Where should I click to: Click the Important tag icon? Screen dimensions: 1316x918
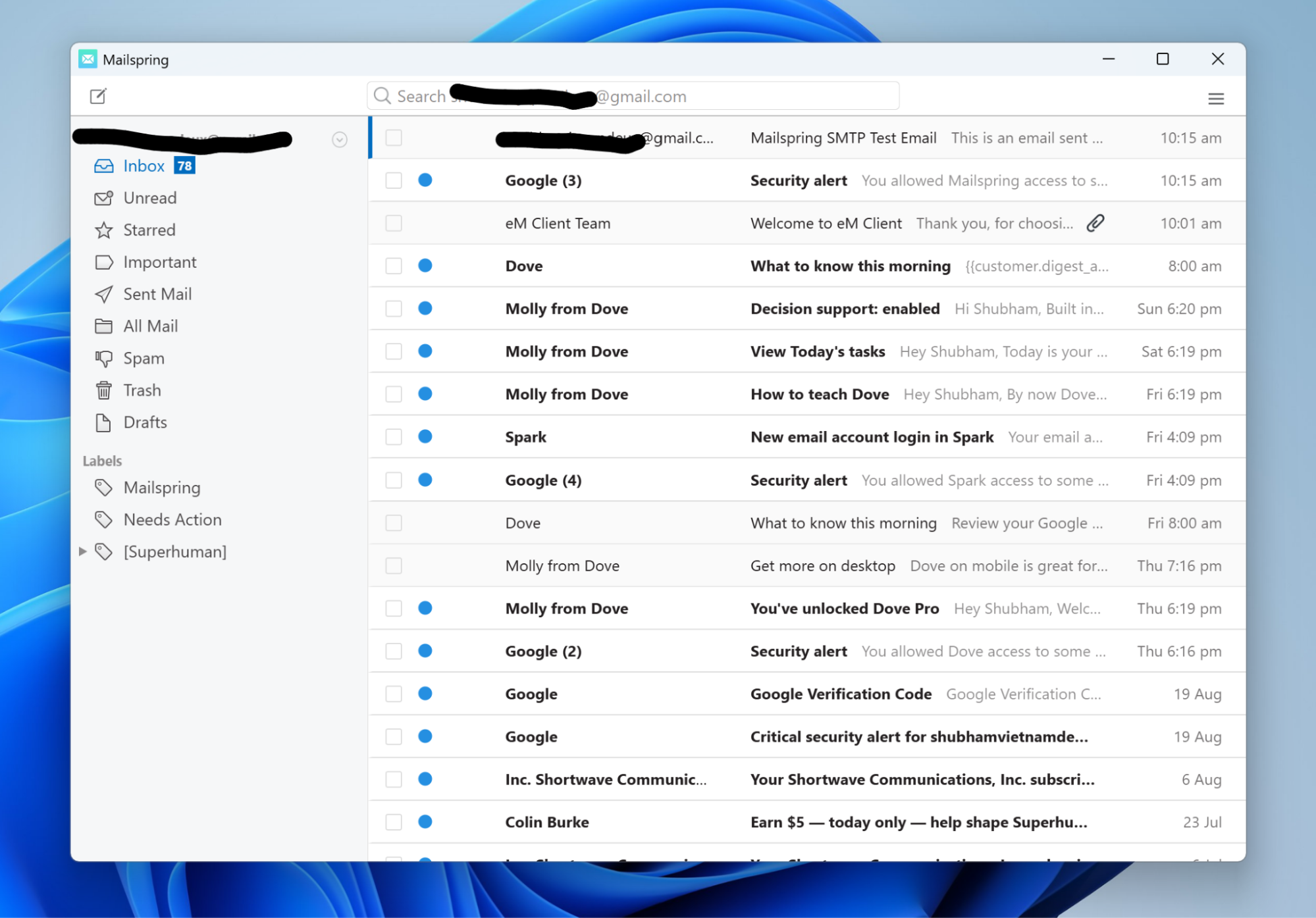pyautogui.click(x=104, y=263)
